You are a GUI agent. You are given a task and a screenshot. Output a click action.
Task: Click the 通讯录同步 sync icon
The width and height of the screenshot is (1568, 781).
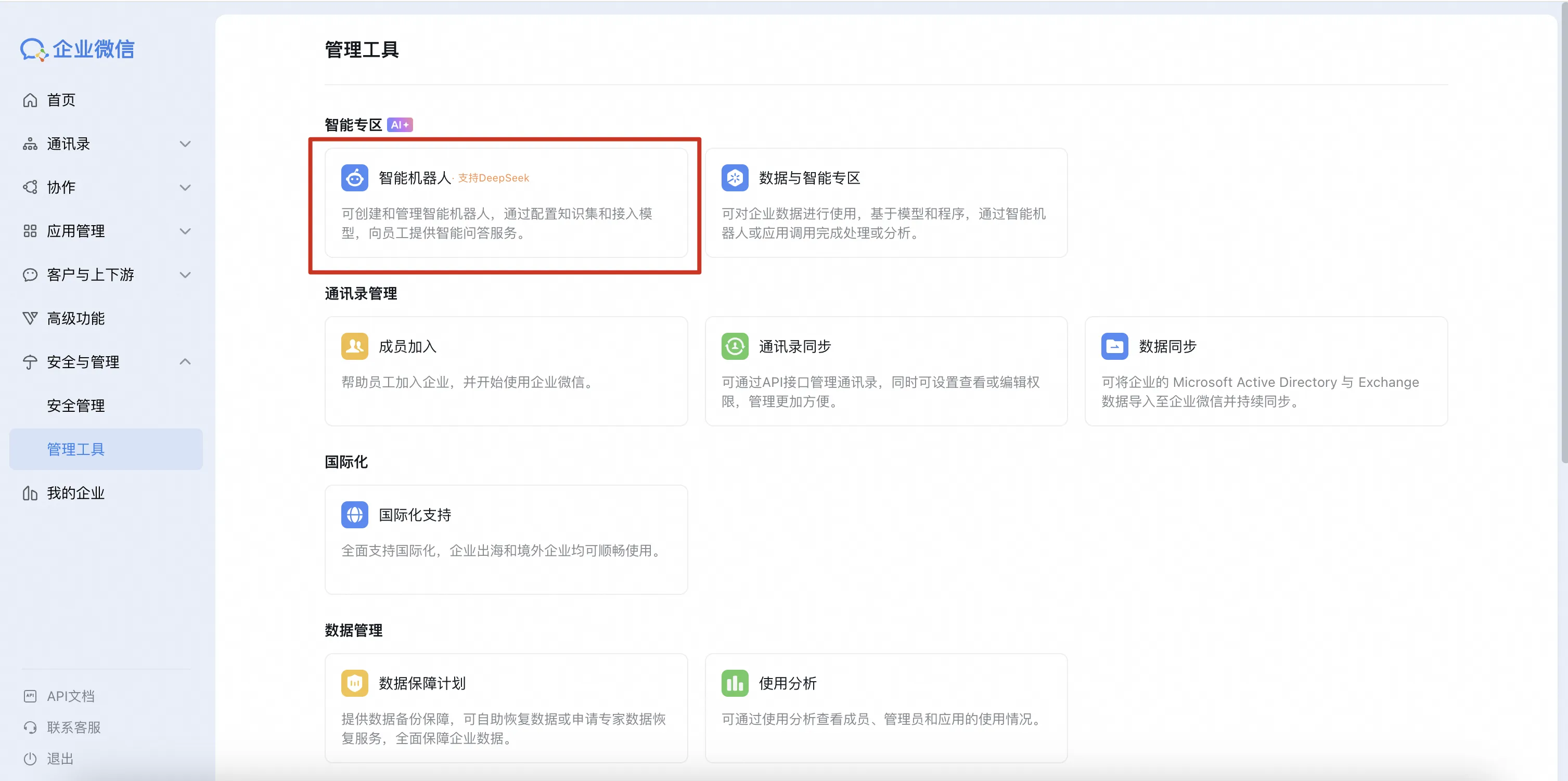pos(735,346)
